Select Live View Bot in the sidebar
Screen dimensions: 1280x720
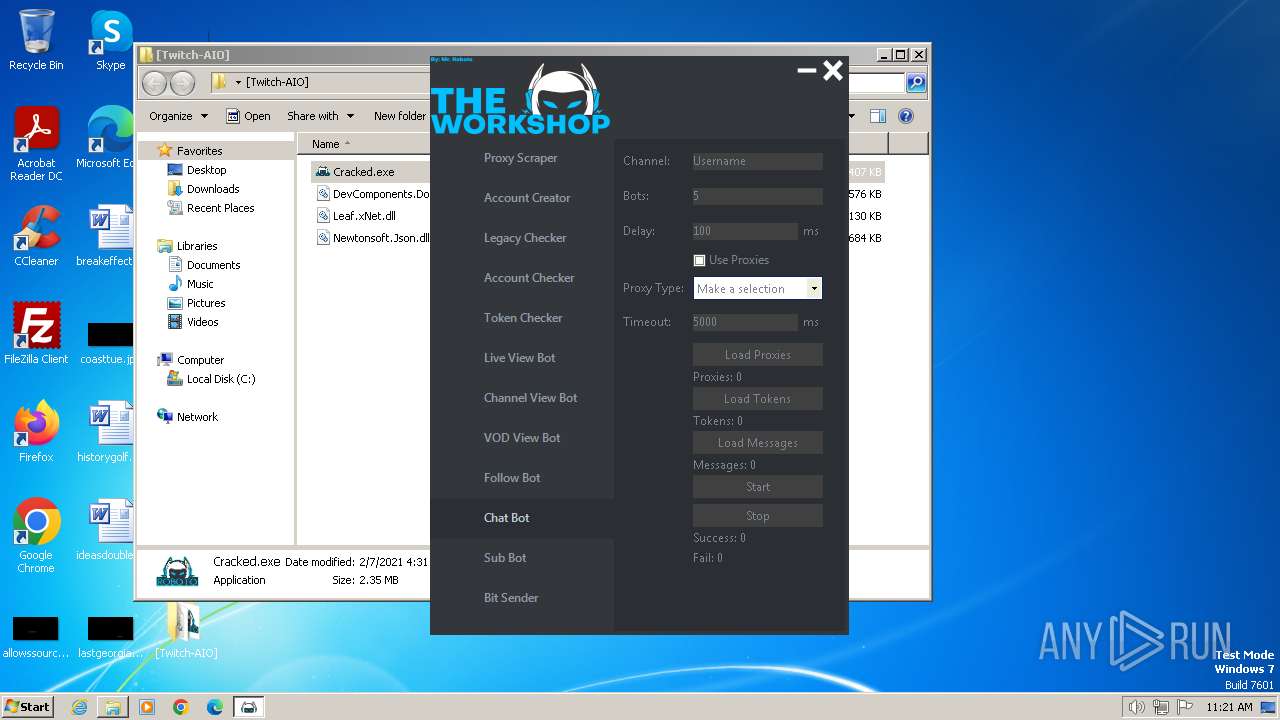522,358
